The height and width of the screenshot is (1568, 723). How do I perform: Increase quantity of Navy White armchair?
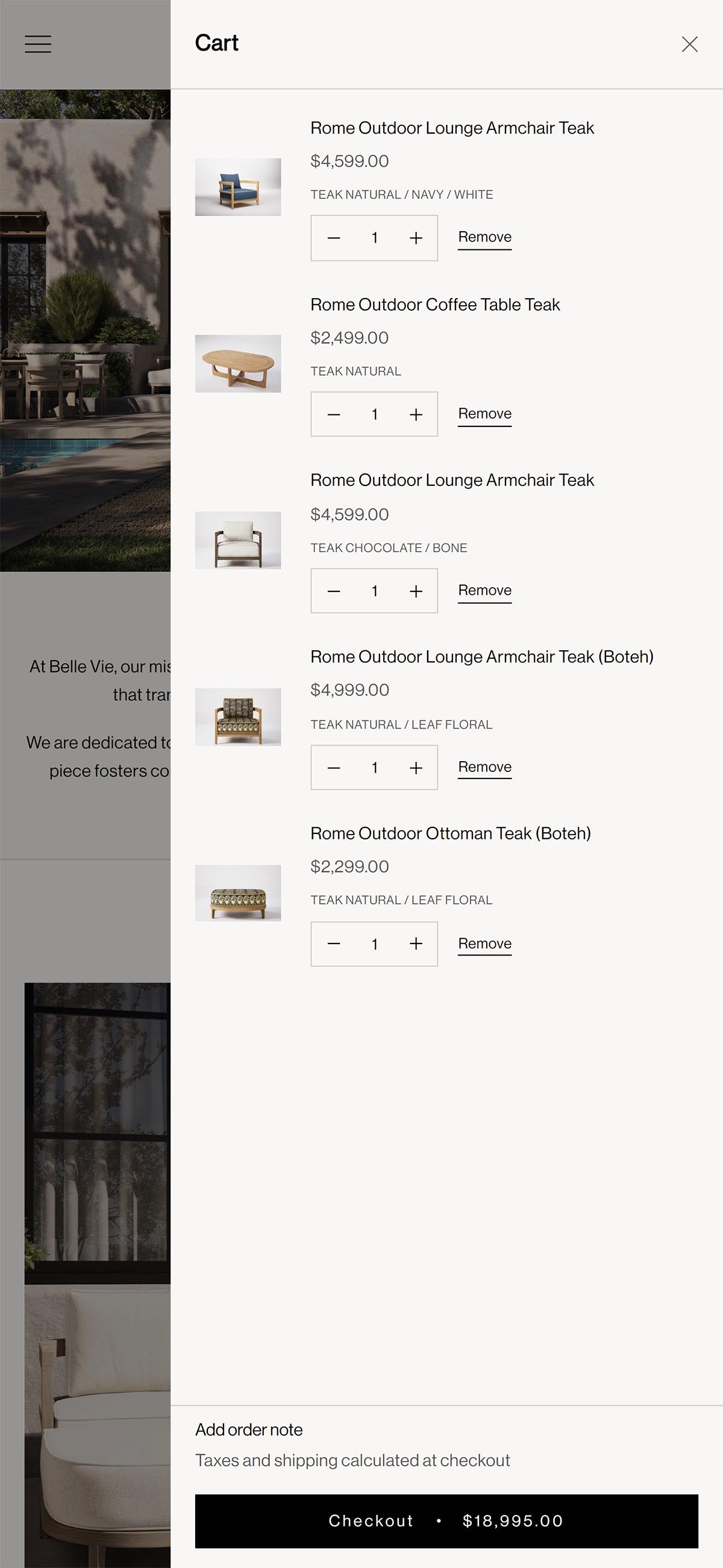pyautogui.click(x=415, y=238)
